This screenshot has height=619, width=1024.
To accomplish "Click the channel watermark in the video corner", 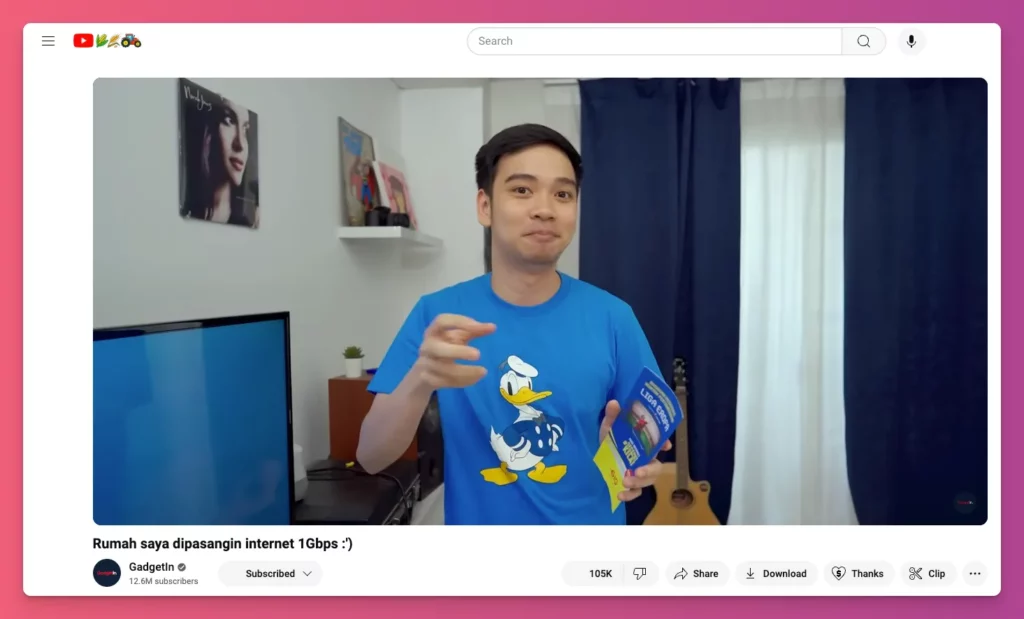I will [964, 502].
